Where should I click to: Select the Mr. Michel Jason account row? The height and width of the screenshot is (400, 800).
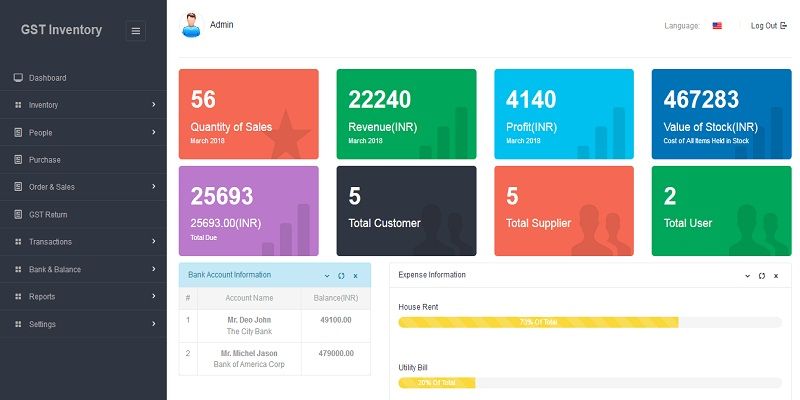coord(274,359)
